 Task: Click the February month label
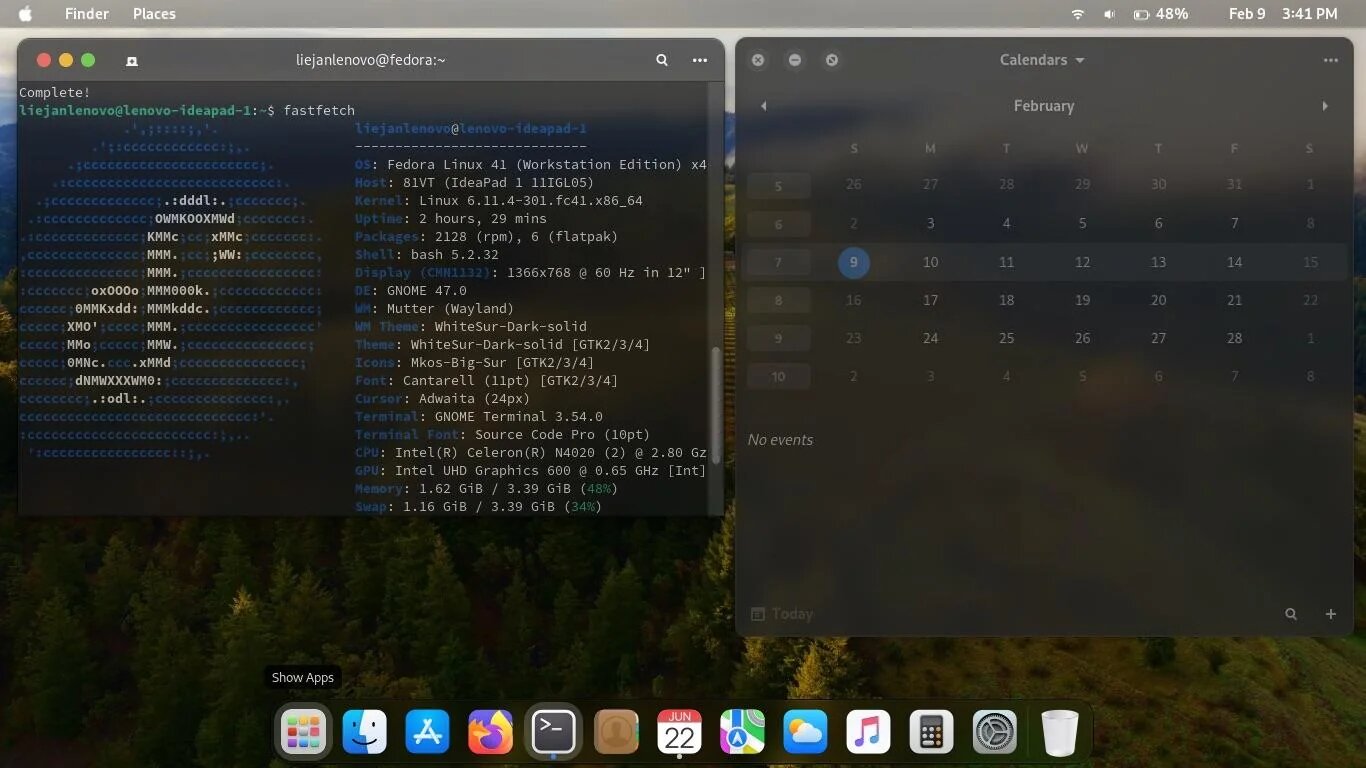(x=1044, y=106)
